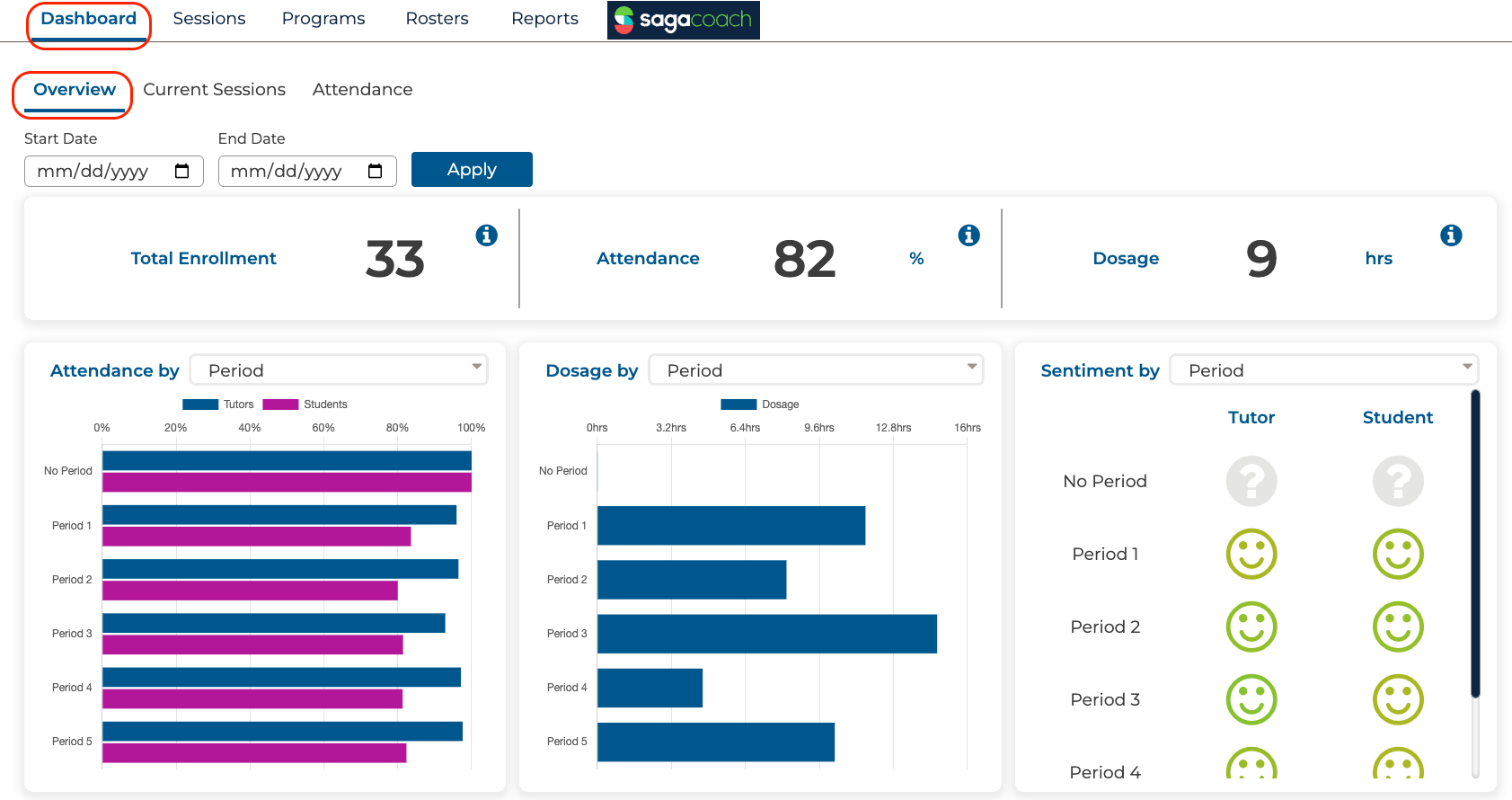Screen dimensions: 1512x800
Task: Go to the Dashboard tab
Action: tap(89, 19)
